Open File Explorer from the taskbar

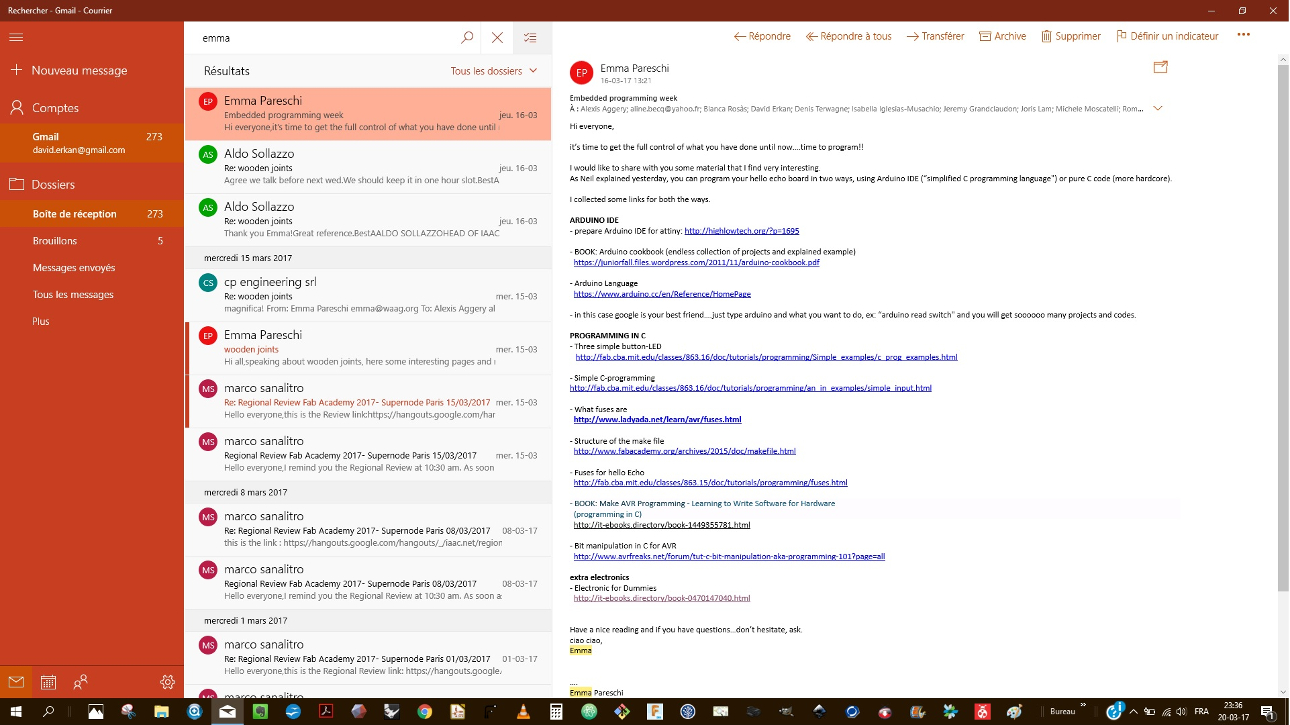(161, 712)
